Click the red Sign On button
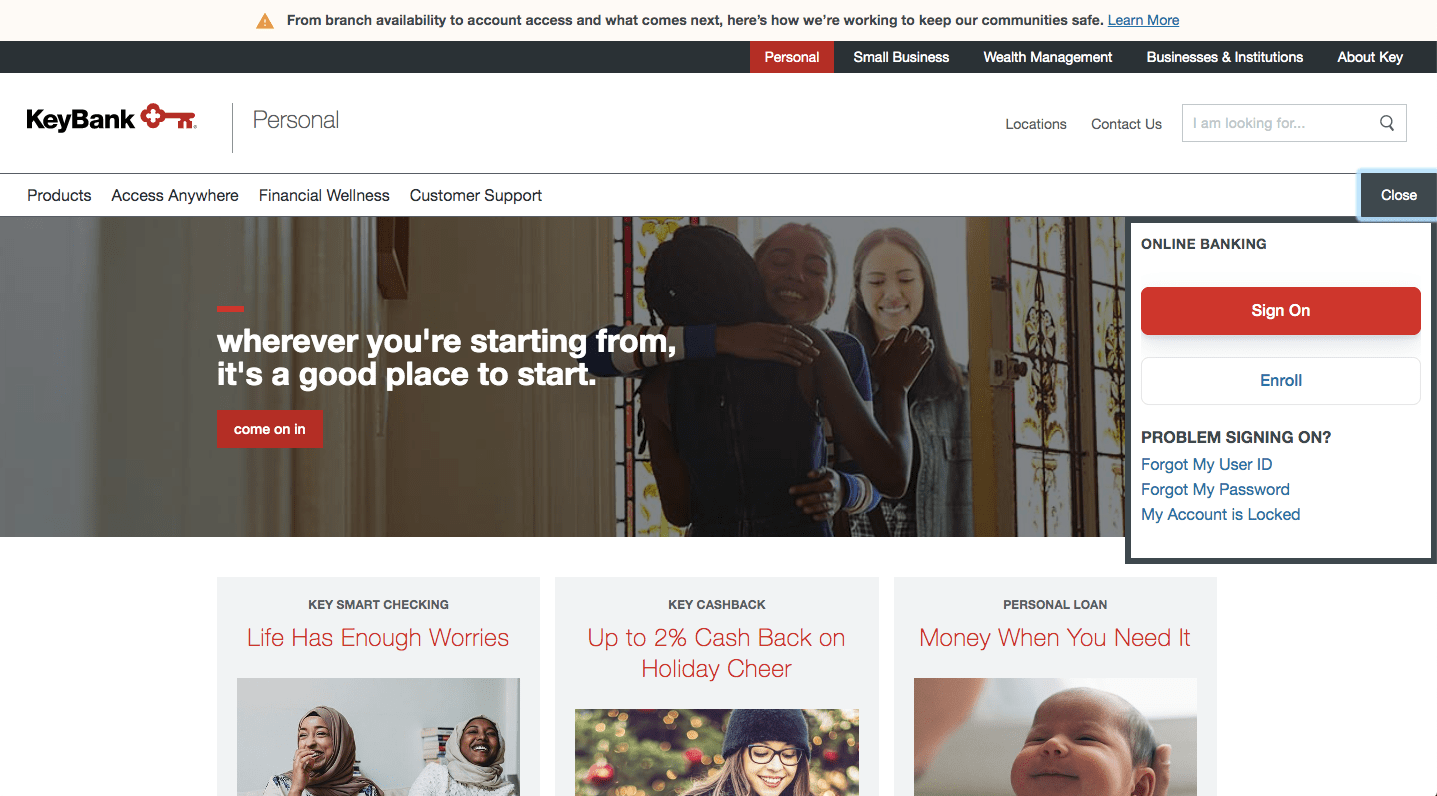 tap(1280, 311)
